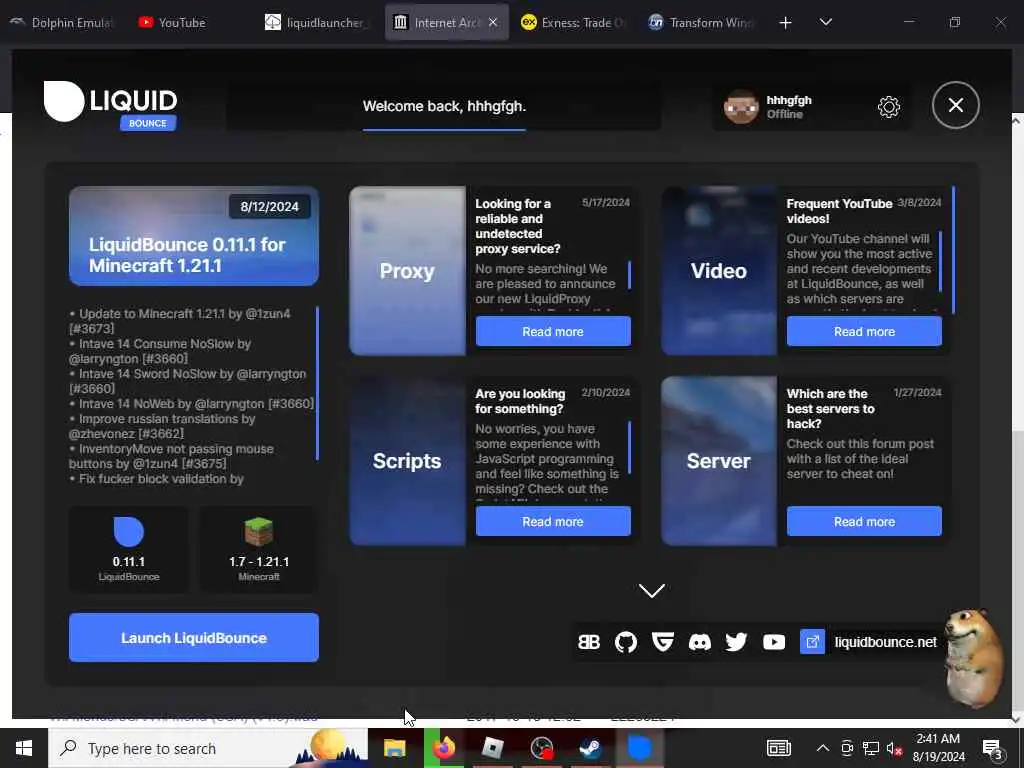Screen dimensions: 1024x768
Task: Open the muted volume tray icon
Action: 895,748
